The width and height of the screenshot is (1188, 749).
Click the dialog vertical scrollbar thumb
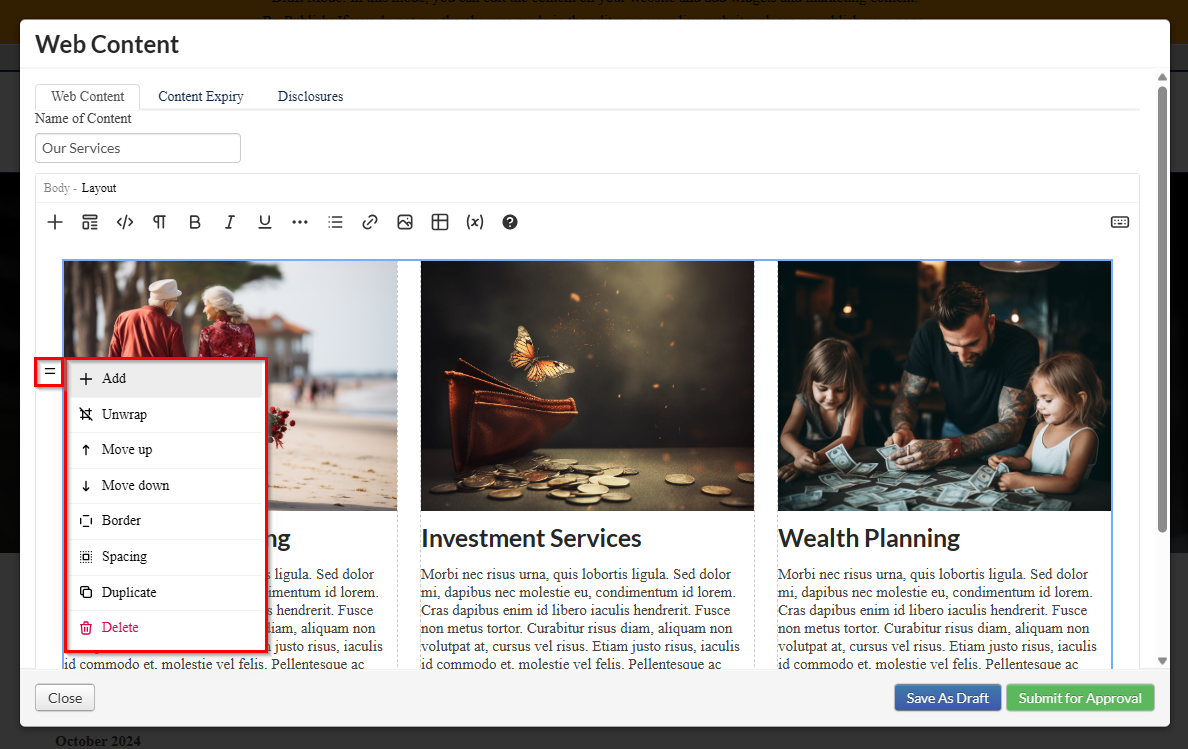point(1162,309)
